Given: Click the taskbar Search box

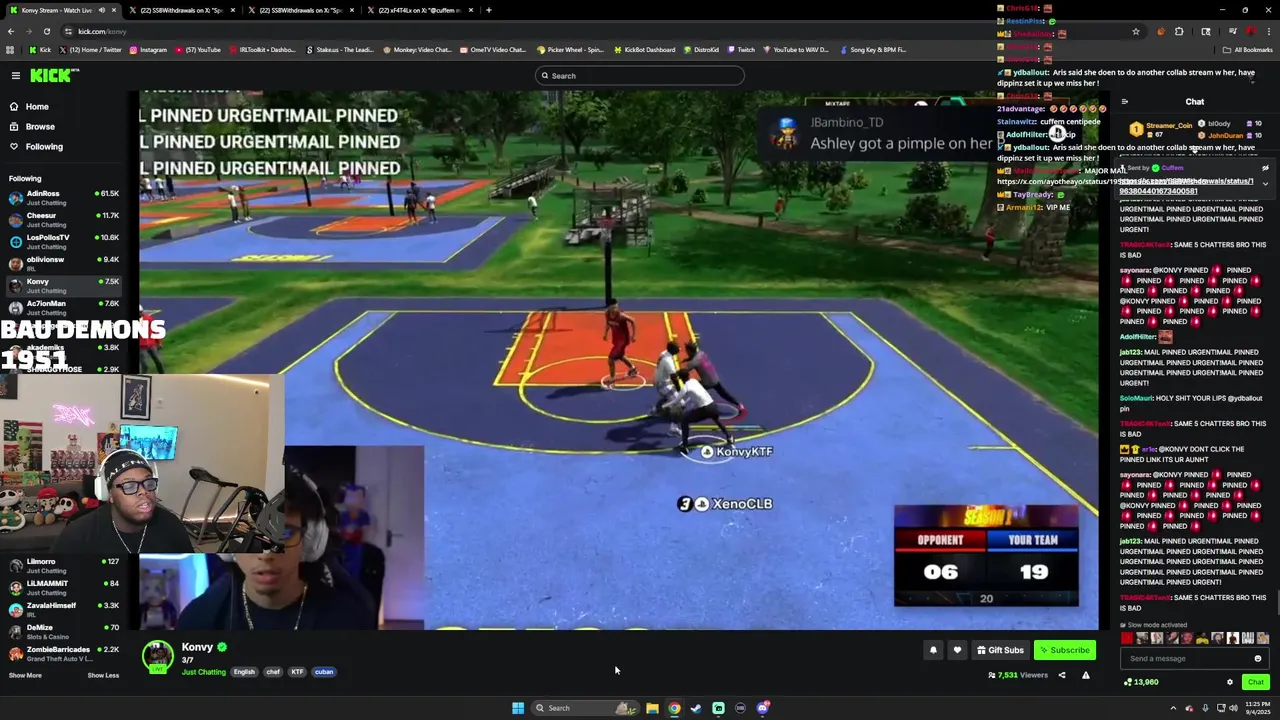Looking at the screenshot, I should point(585,708).
